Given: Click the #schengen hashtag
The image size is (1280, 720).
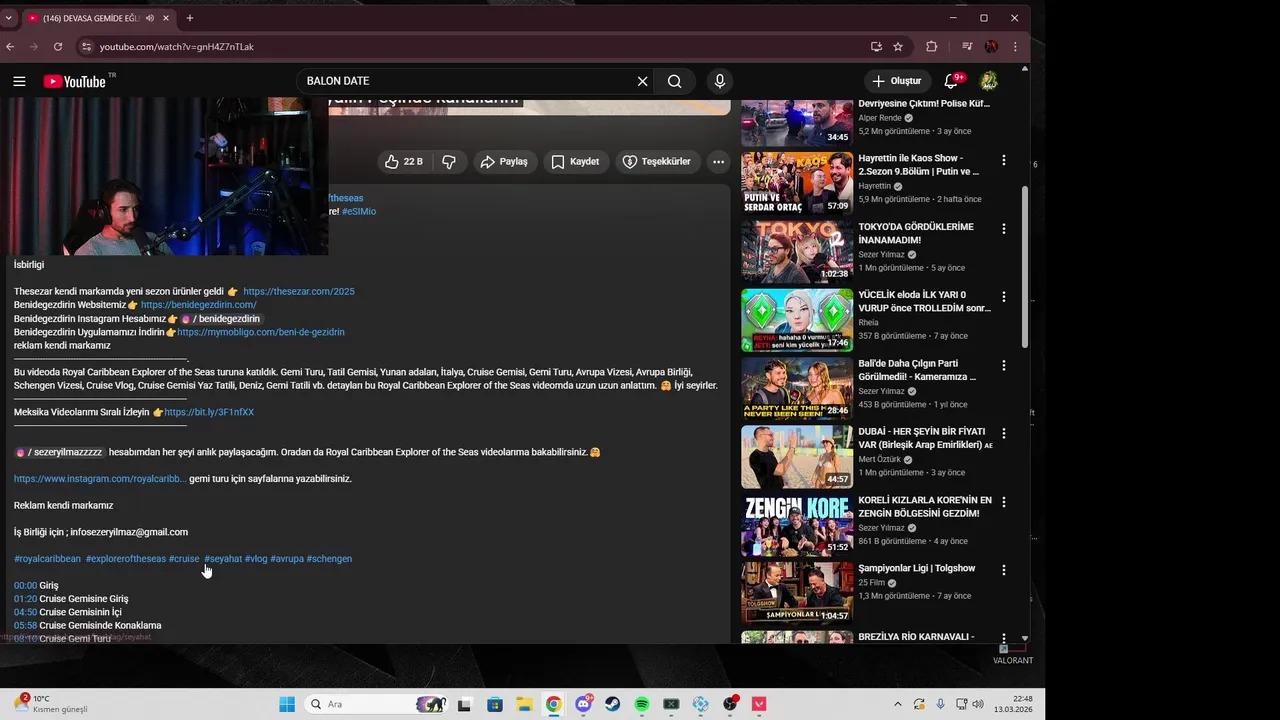Looking at the screenshot, I should (329, 559).
